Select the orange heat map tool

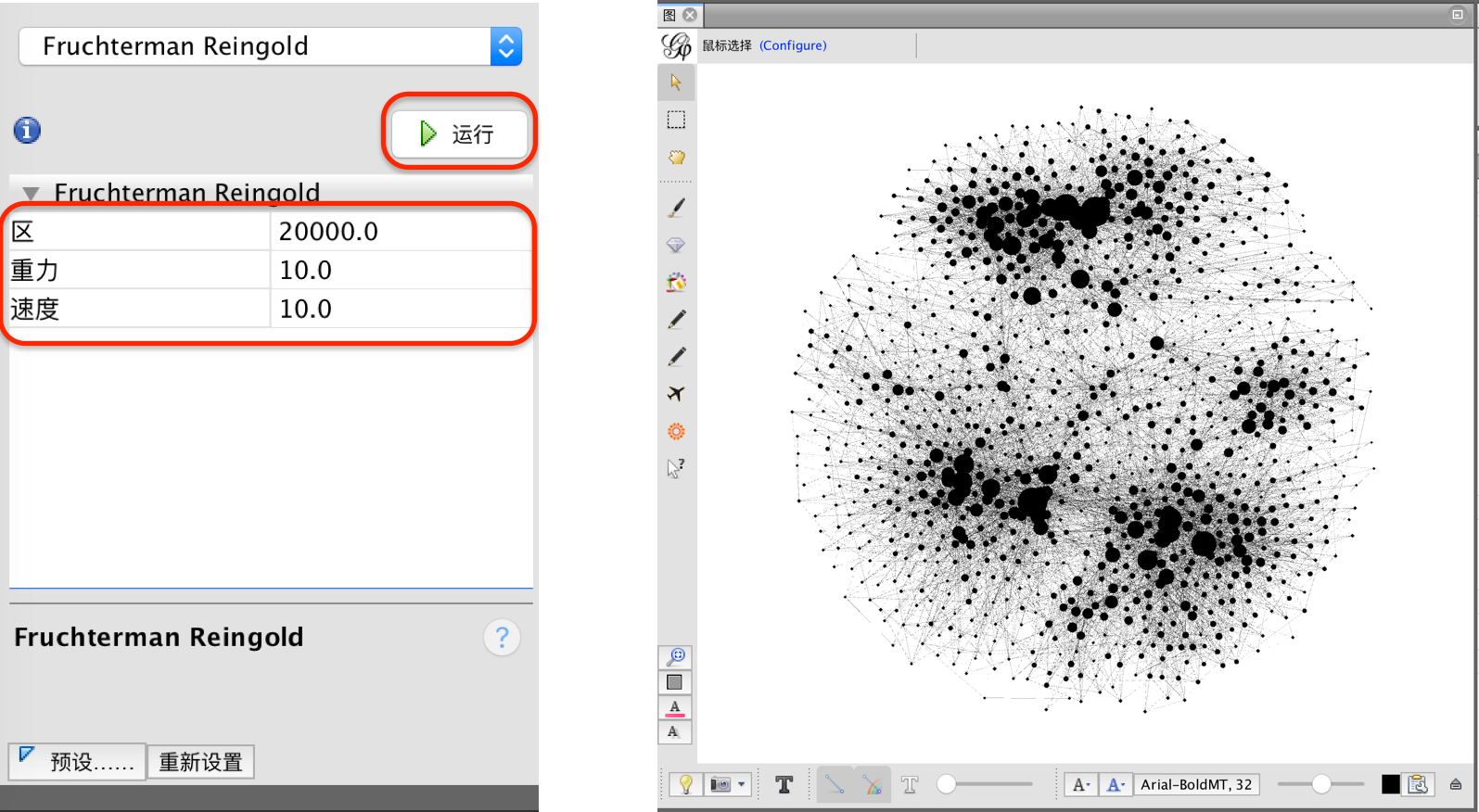point(676,432)
